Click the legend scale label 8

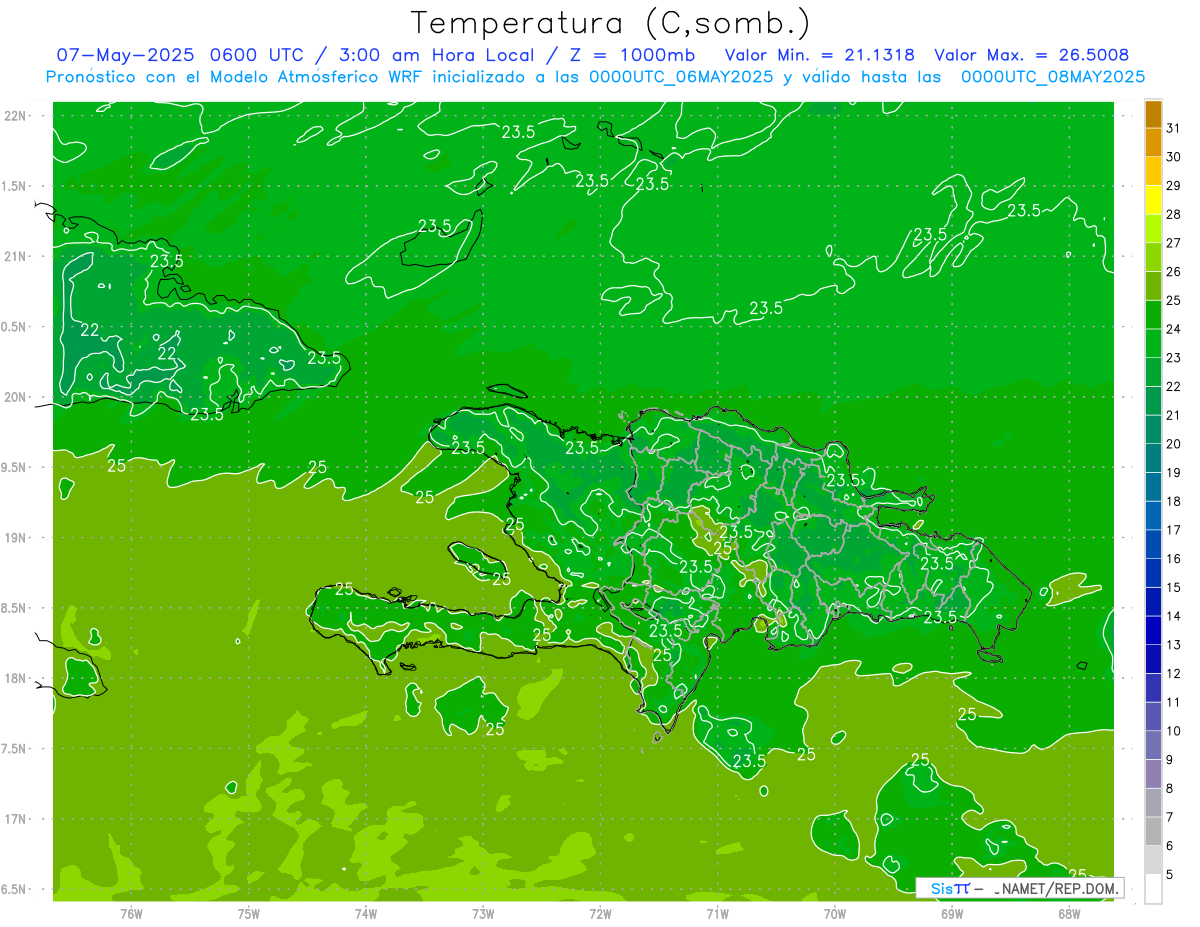point(1171,789)
